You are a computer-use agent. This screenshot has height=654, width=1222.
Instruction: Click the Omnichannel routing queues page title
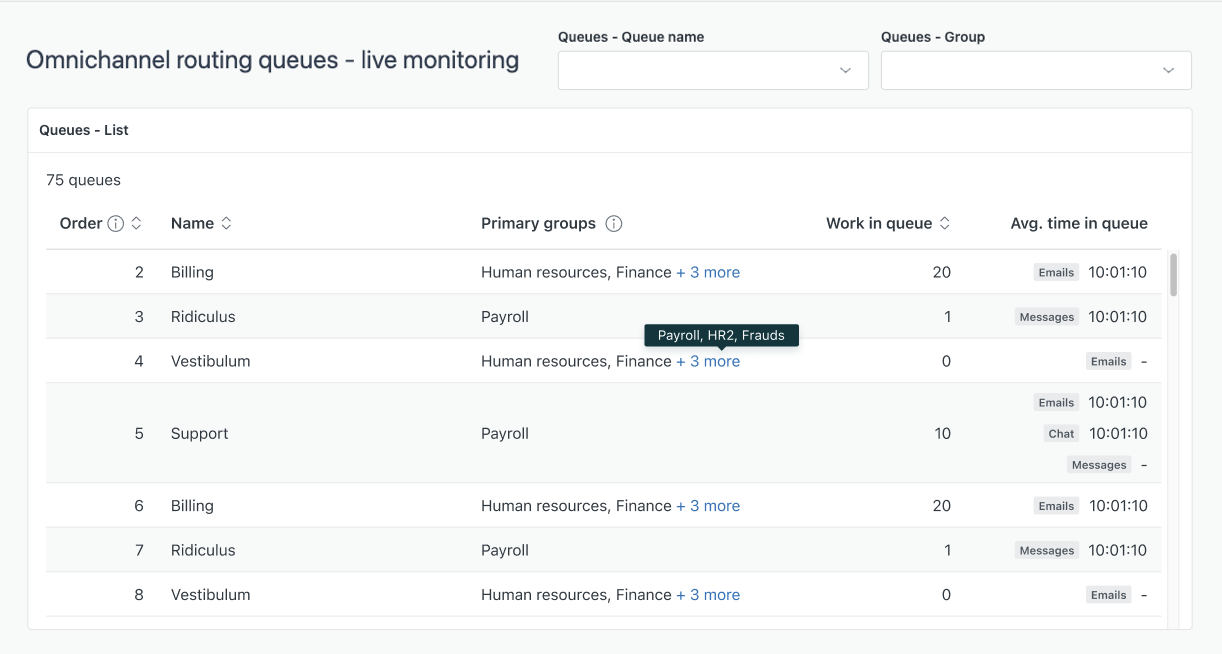[272, 60]
